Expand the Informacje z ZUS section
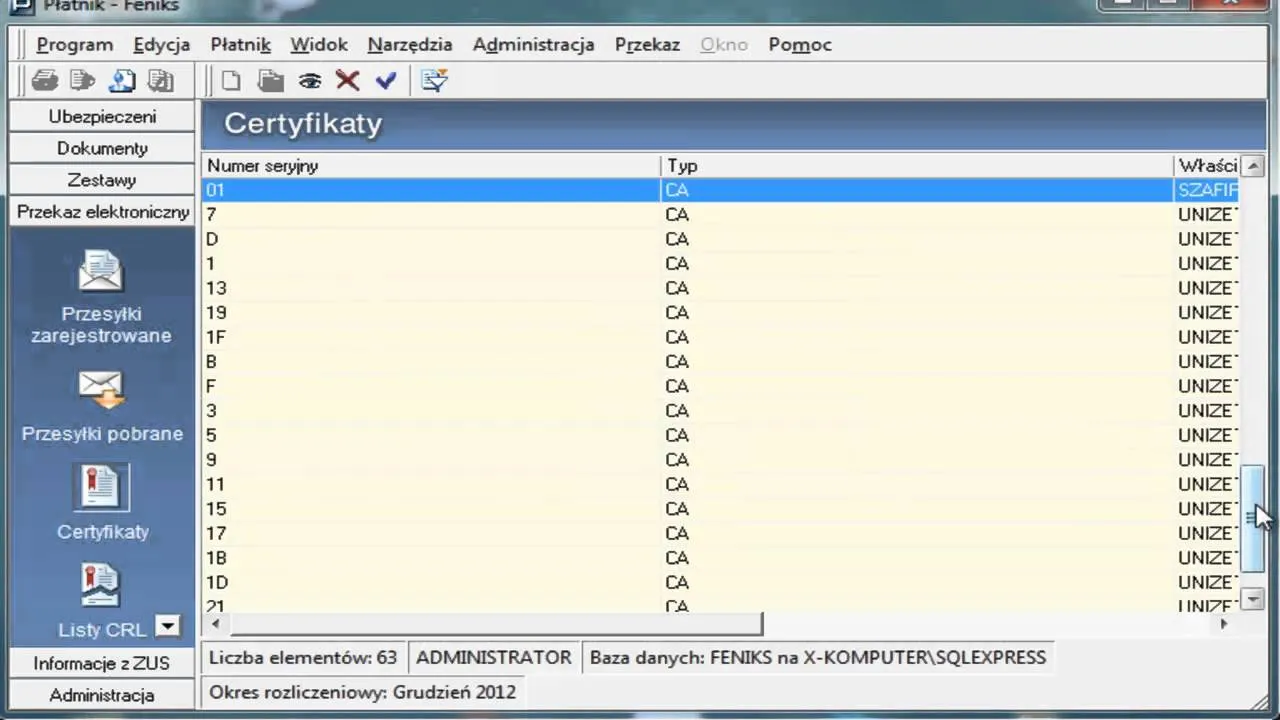 (102, 663)
